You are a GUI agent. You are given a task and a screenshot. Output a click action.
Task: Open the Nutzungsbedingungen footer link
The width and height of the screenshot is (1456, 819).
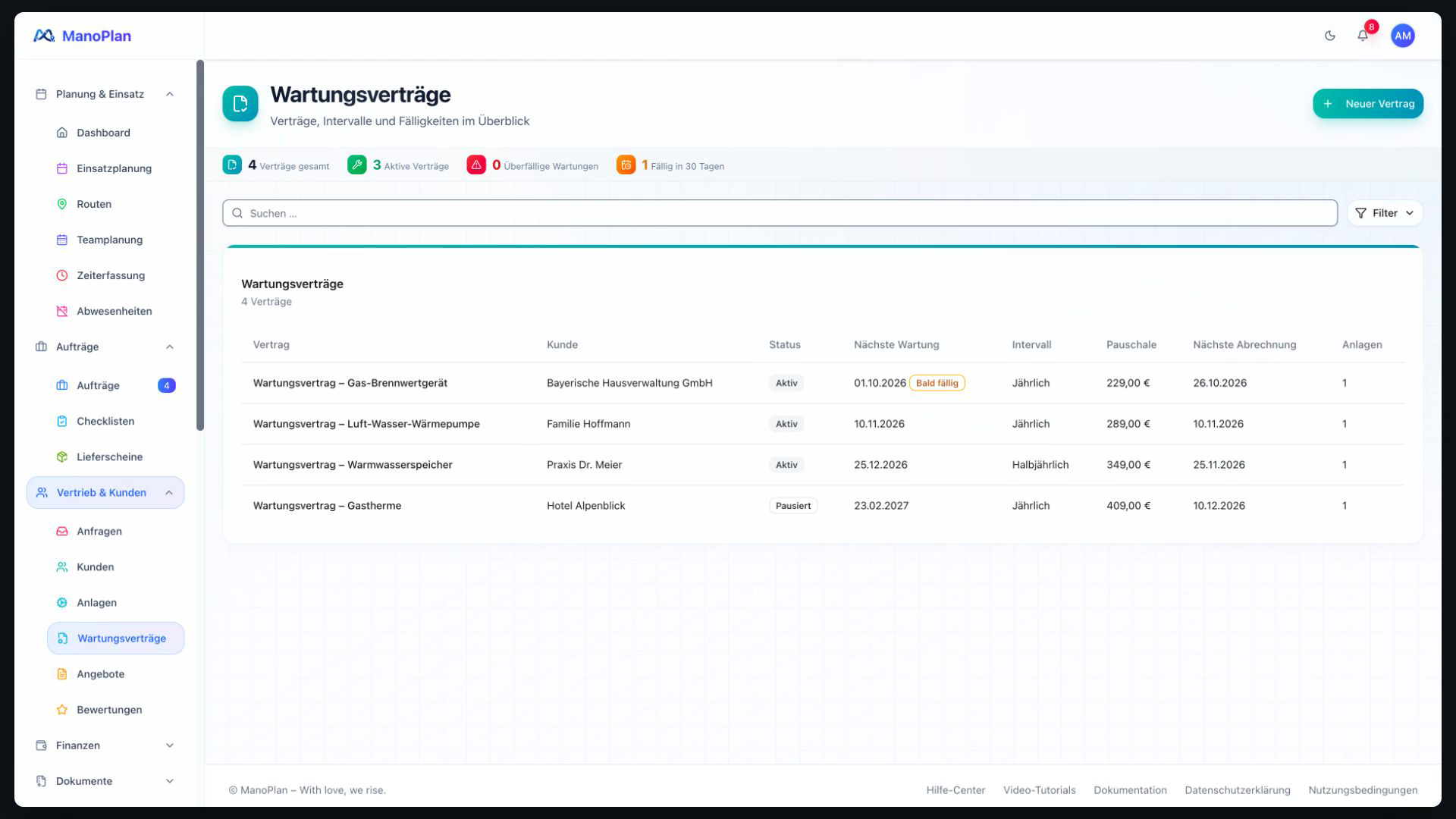(1363, 789)
